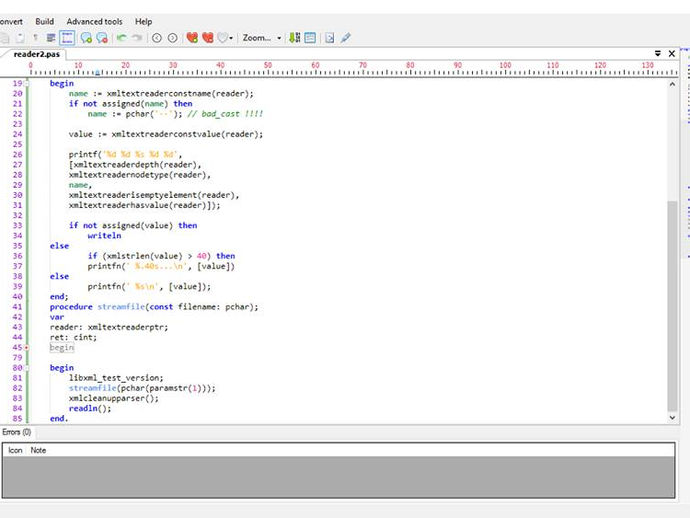
Task: Click the scroll down arrow of editor
Action: pyautogui.click(x=672, y=418)
